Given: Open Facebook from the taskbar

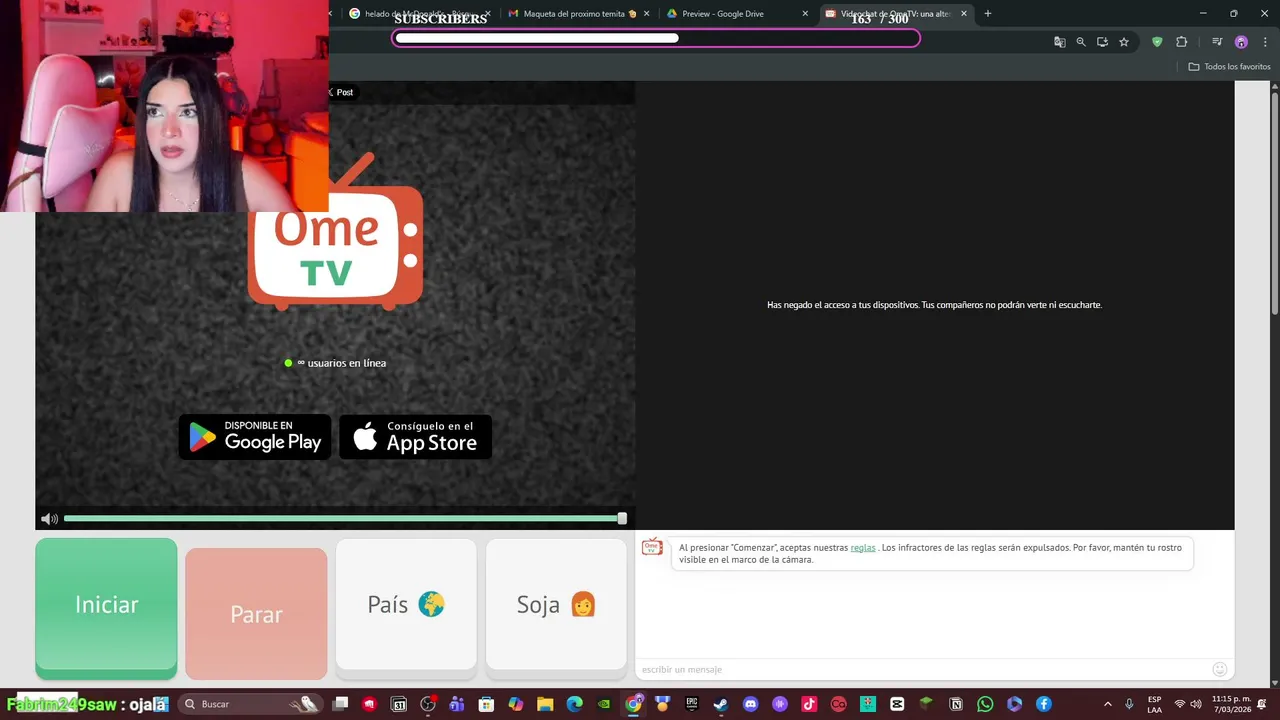Looking at the screenshot, I should tap(1043, 704).
